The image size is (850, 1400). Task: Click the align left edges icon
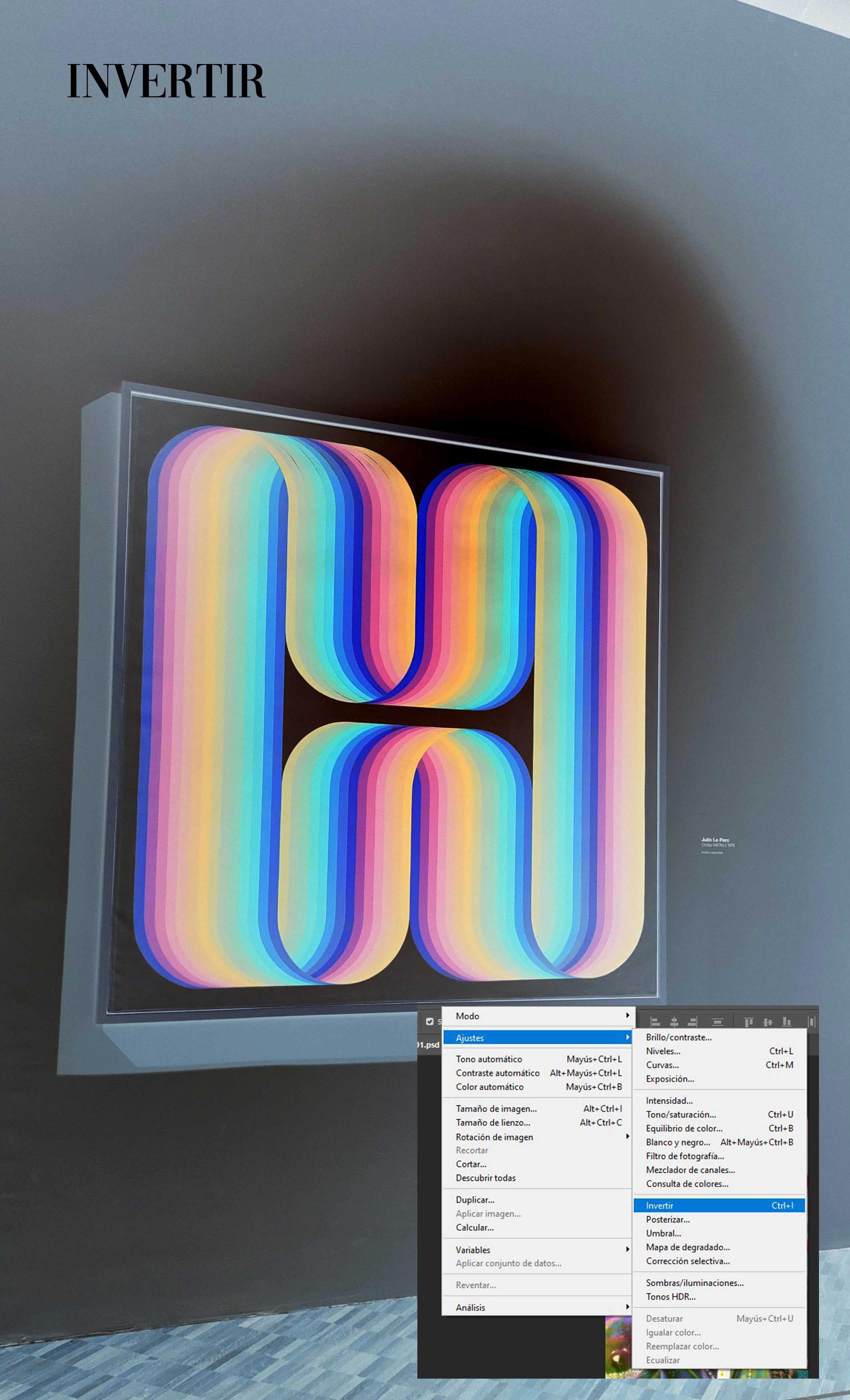(655, 1022)
